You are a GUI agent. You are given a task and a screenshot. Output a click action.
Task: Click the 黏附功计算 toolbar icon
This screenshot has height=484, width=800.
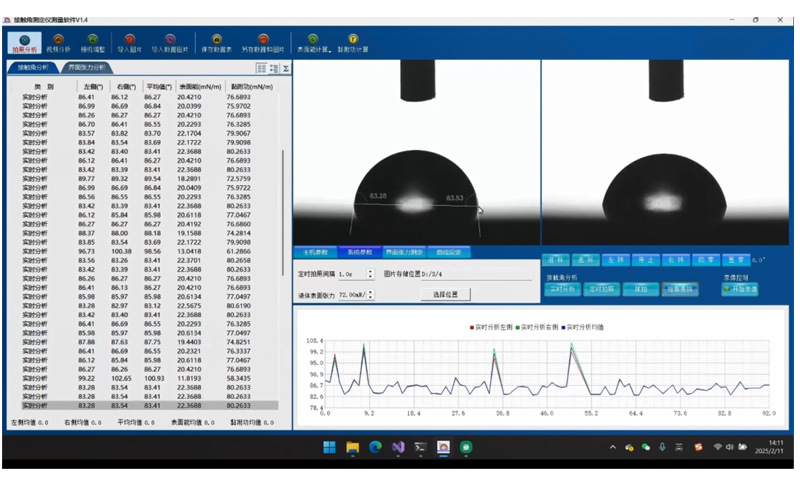pos(353,42)
